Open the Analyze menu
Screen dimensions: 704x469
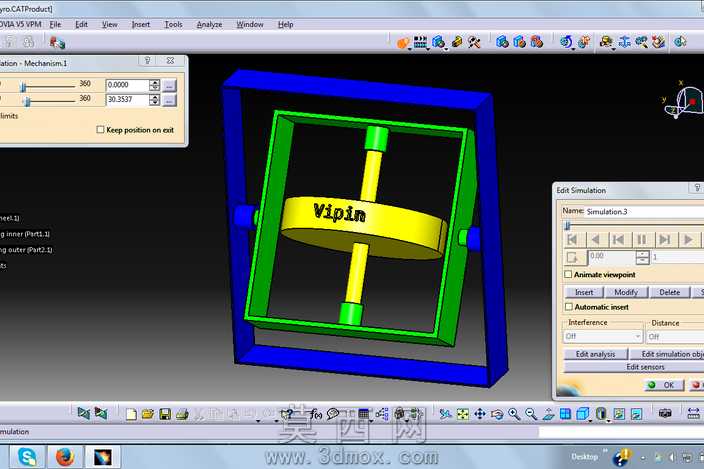pyautogui.click(x=209, y=24)
